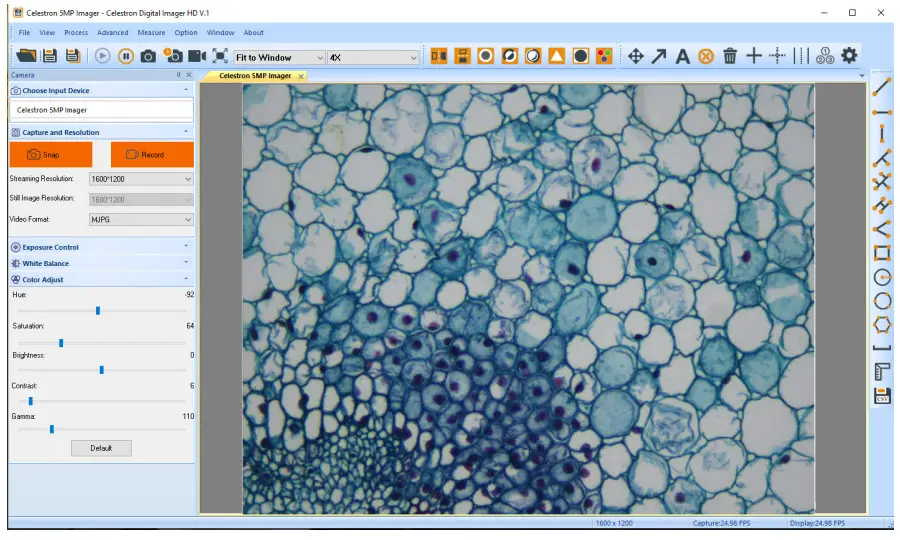Click the vertical lines grid icon
Viewport: 900px width, 540px height.
[x=801, y=56]
